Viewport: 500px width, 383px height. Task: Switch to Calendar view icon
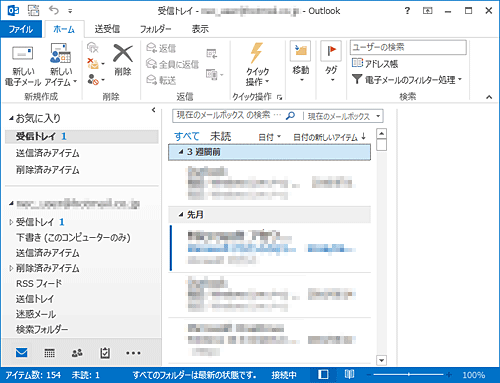point(49,353)
